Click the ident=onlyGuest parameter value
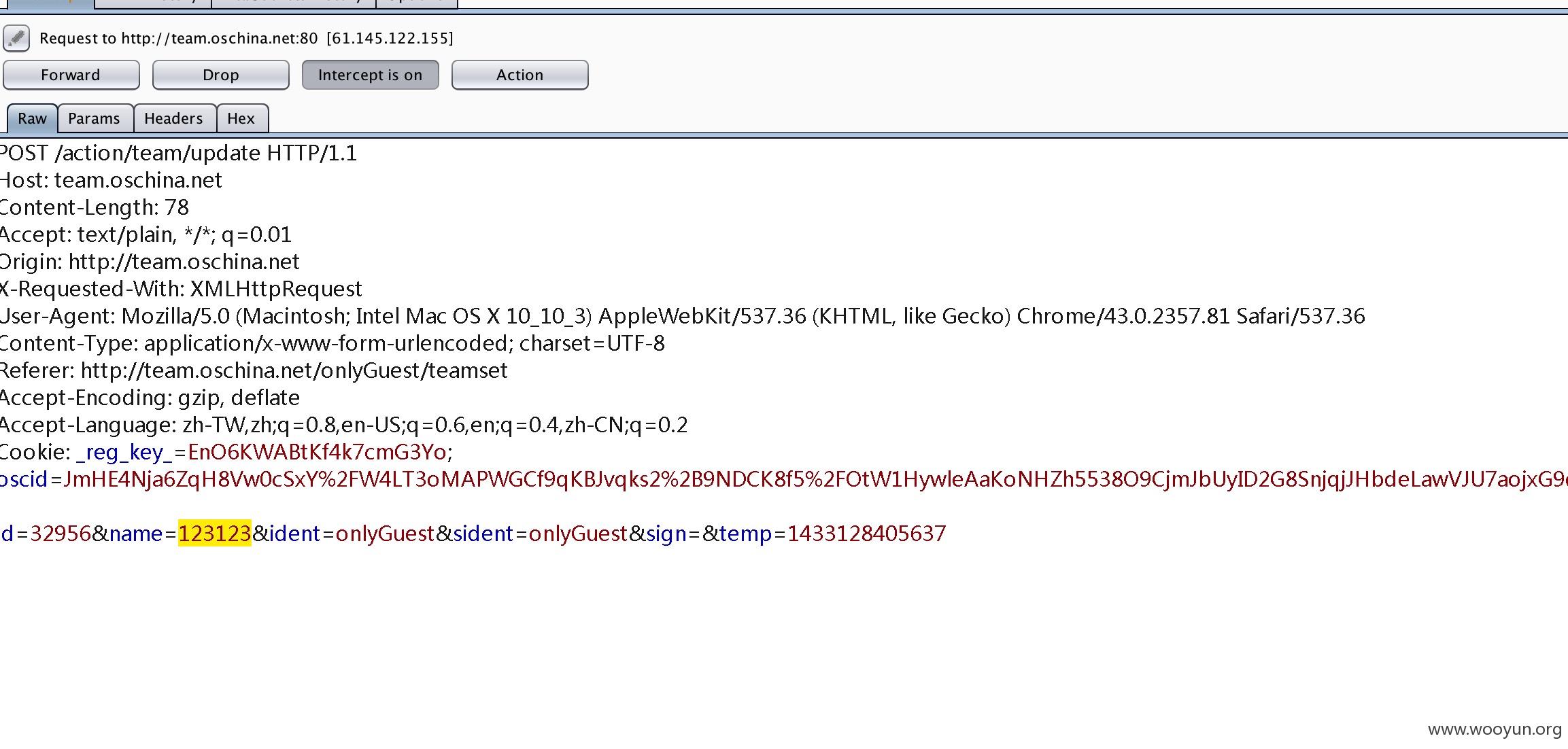The image size is (1568, 749). pyautogui.click(x=385, y=534)
